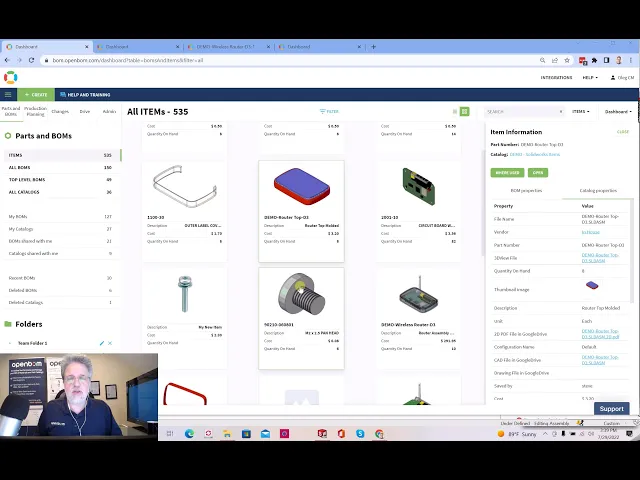Open DEMO - Solidworks Items catalog link
The image size is (640, 480).
(x=535, y=154)
